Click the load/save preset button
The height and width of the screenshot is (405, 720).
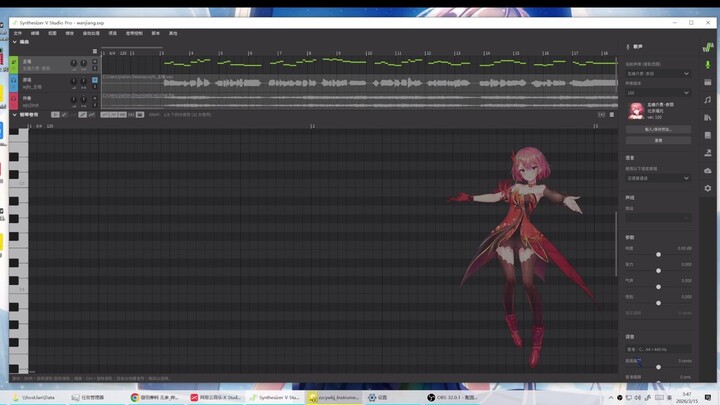[658, 129]
